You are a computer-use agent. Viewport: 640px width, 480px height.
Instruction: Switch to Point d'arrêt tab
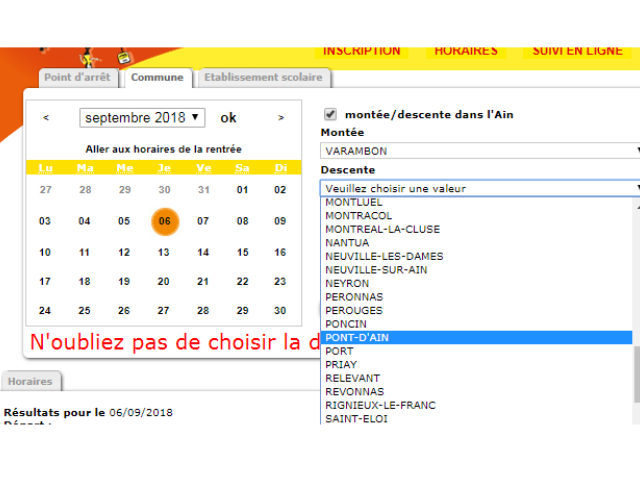(x=79, y=77)
